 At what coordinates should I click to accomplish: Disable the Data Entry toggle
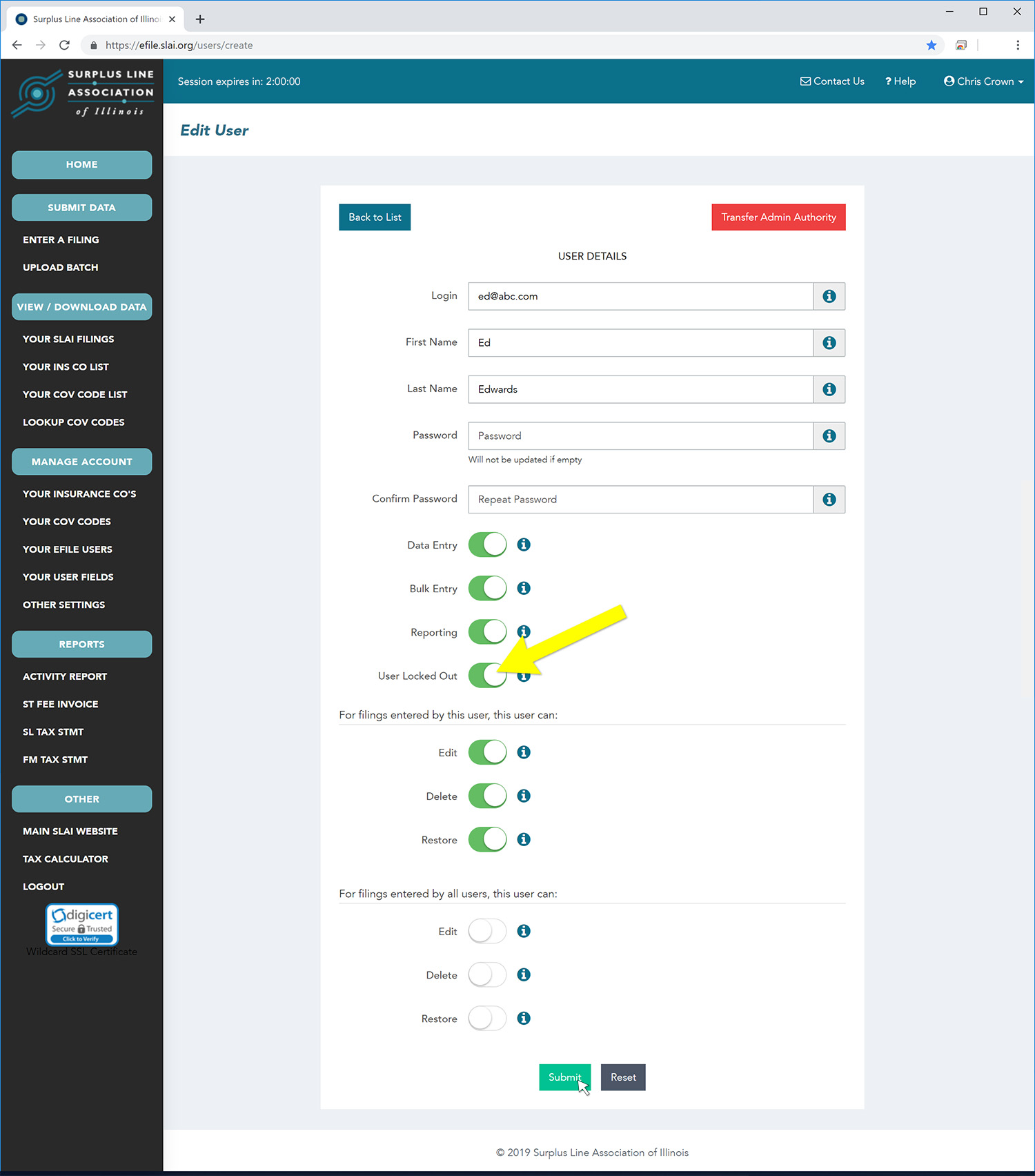tap(487, 545)
